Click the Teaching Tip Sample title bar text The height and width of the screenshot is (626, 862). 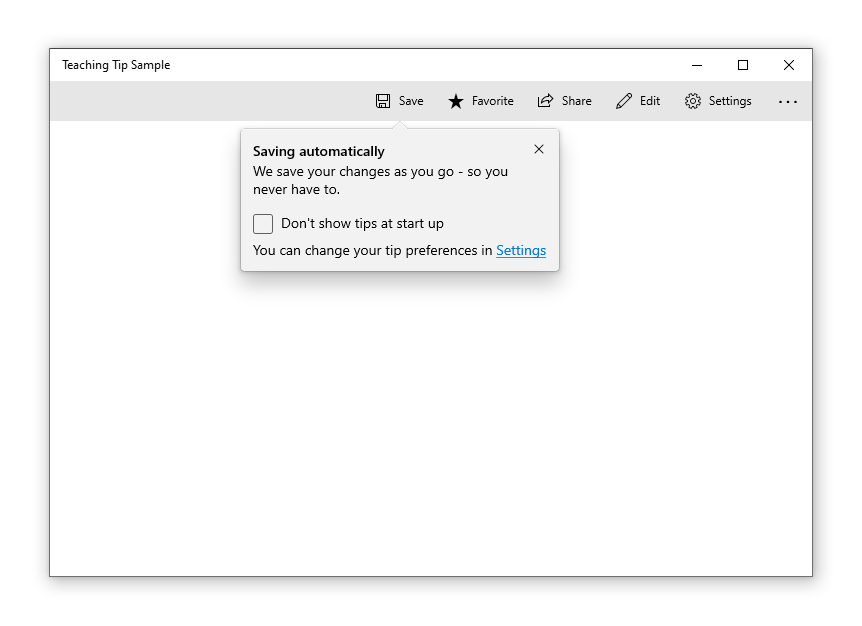pyautogui.click(x=116, y=65)
